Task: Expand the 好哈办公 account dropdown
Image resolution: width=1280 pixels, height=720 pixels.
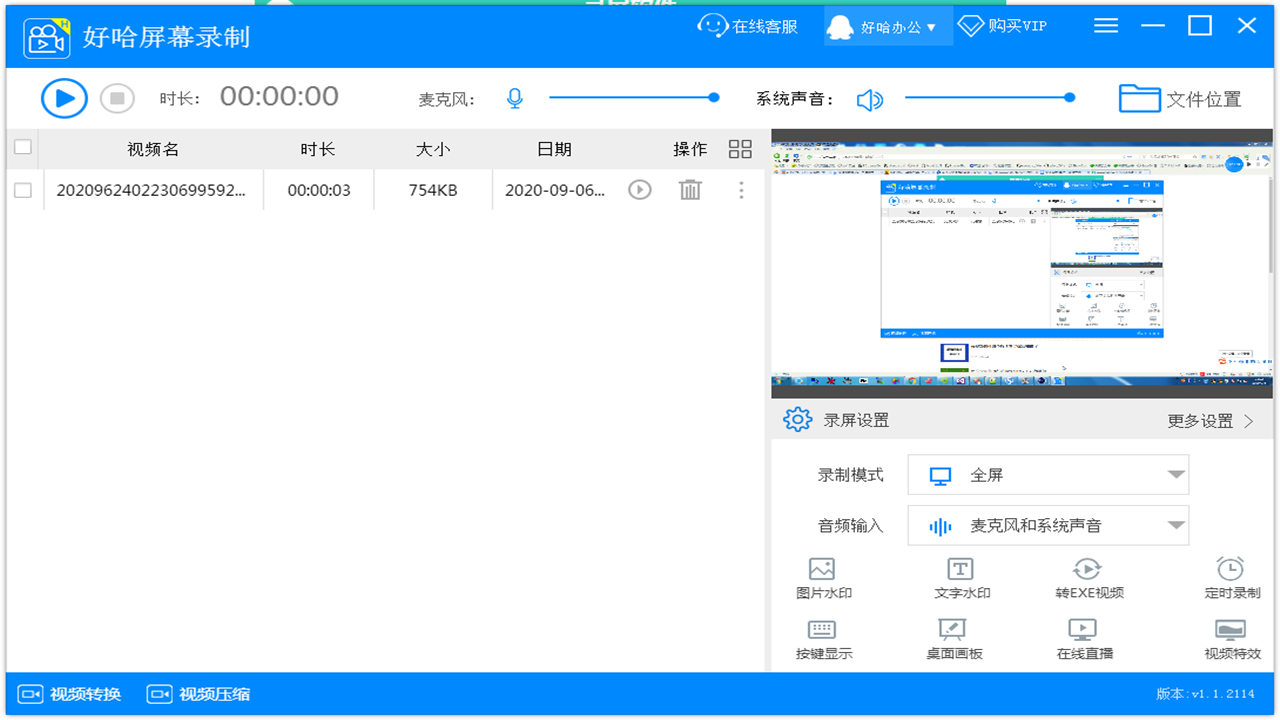Action: click(888, 25)
